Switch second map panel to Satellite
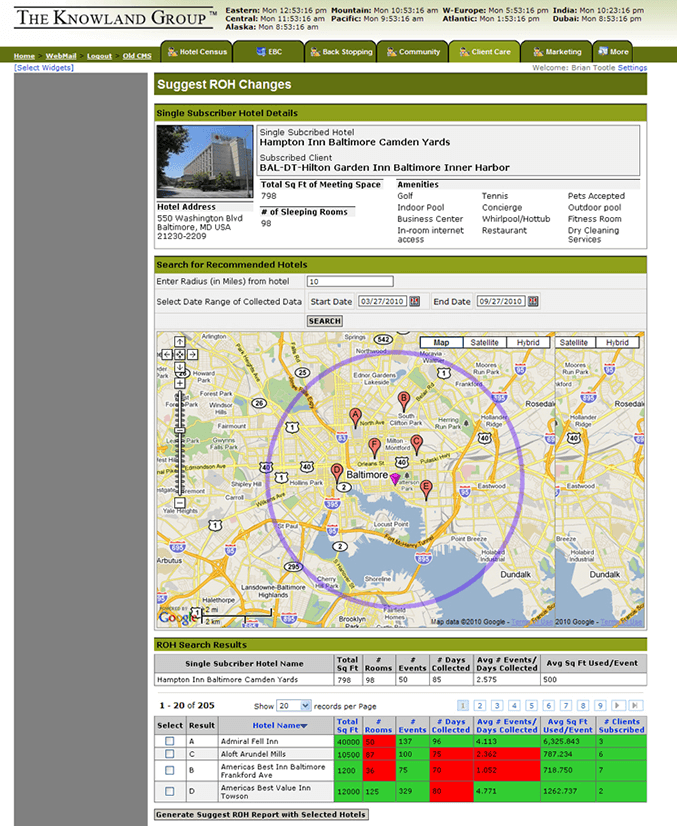 (573, 342)
